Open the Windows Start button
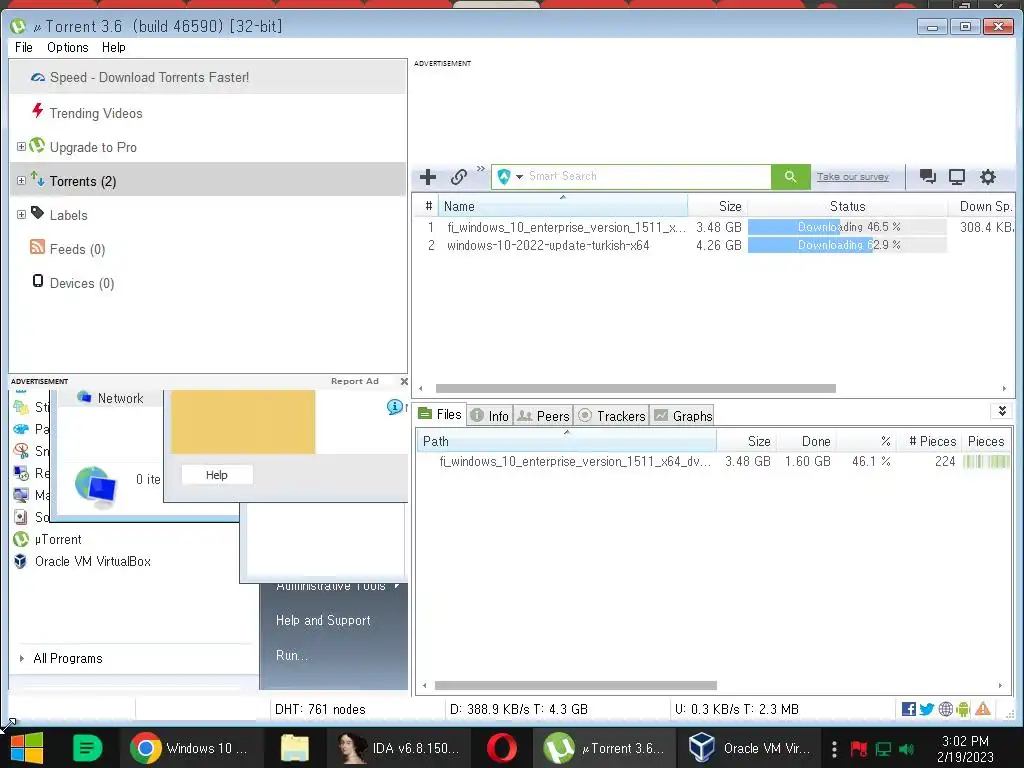Image resolution: width=1024 pixels, height=768 pixels. (x=27, y=748)
